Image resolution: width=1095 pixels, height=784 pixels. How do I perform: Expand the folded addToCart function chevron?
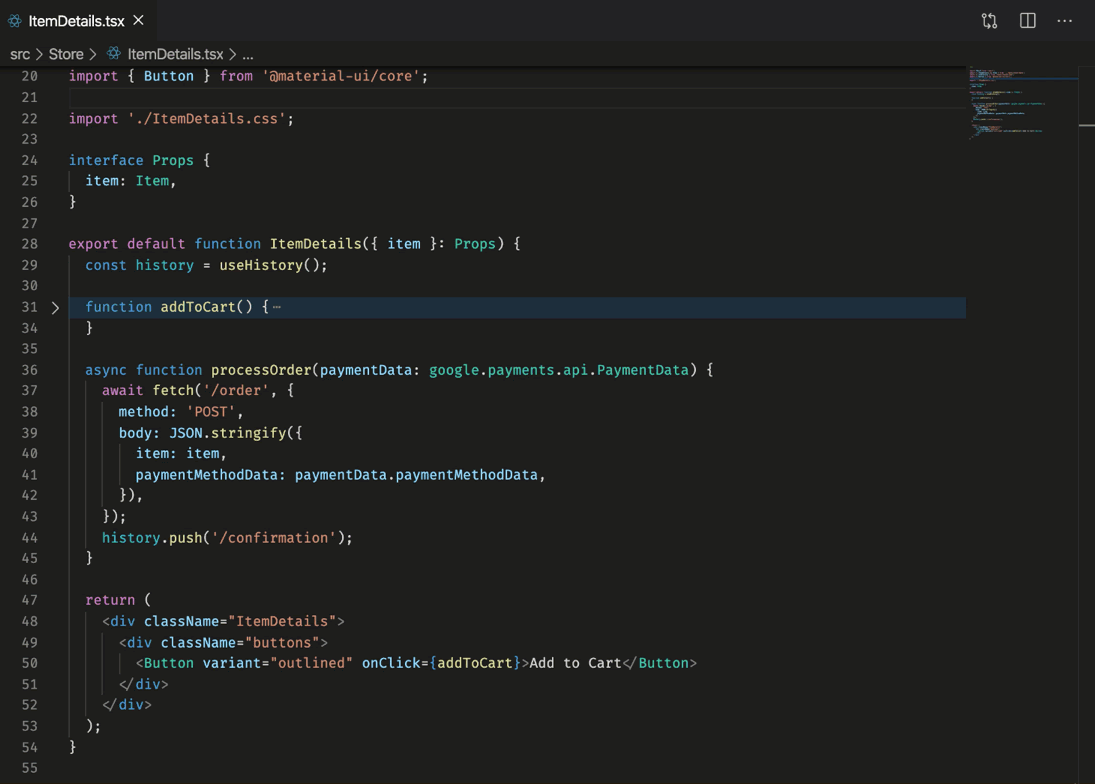tap(55, 308)
